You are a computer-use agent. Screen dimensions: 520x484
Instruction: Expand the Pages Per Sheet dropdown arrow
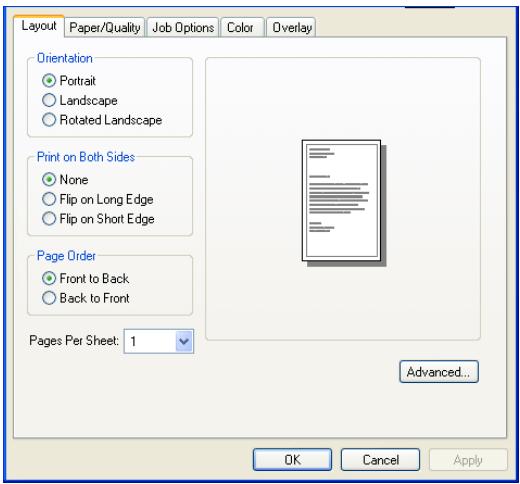pos(184,341)
